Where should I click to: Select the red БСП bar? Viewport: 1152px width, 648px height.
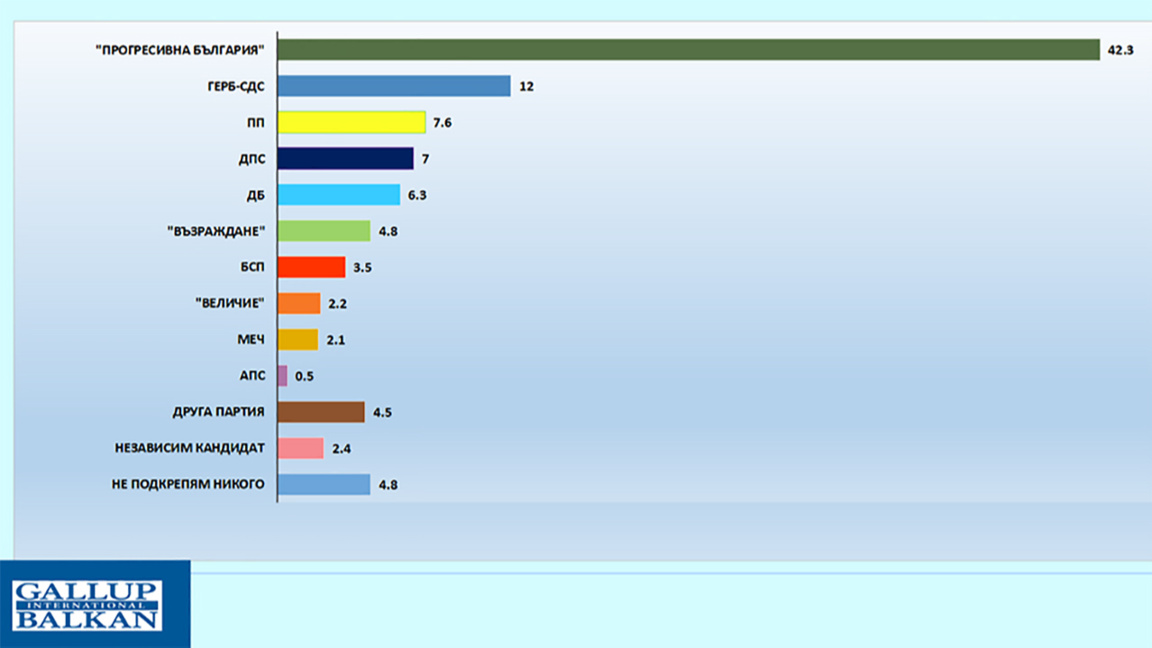312,267
